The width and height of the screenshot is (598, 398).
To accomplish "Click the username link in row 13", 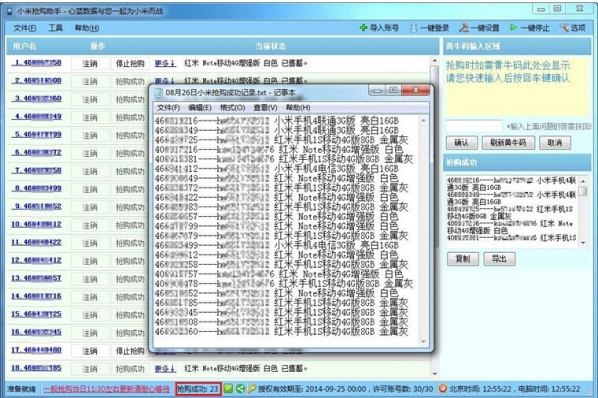I will [x=37, y=278].
